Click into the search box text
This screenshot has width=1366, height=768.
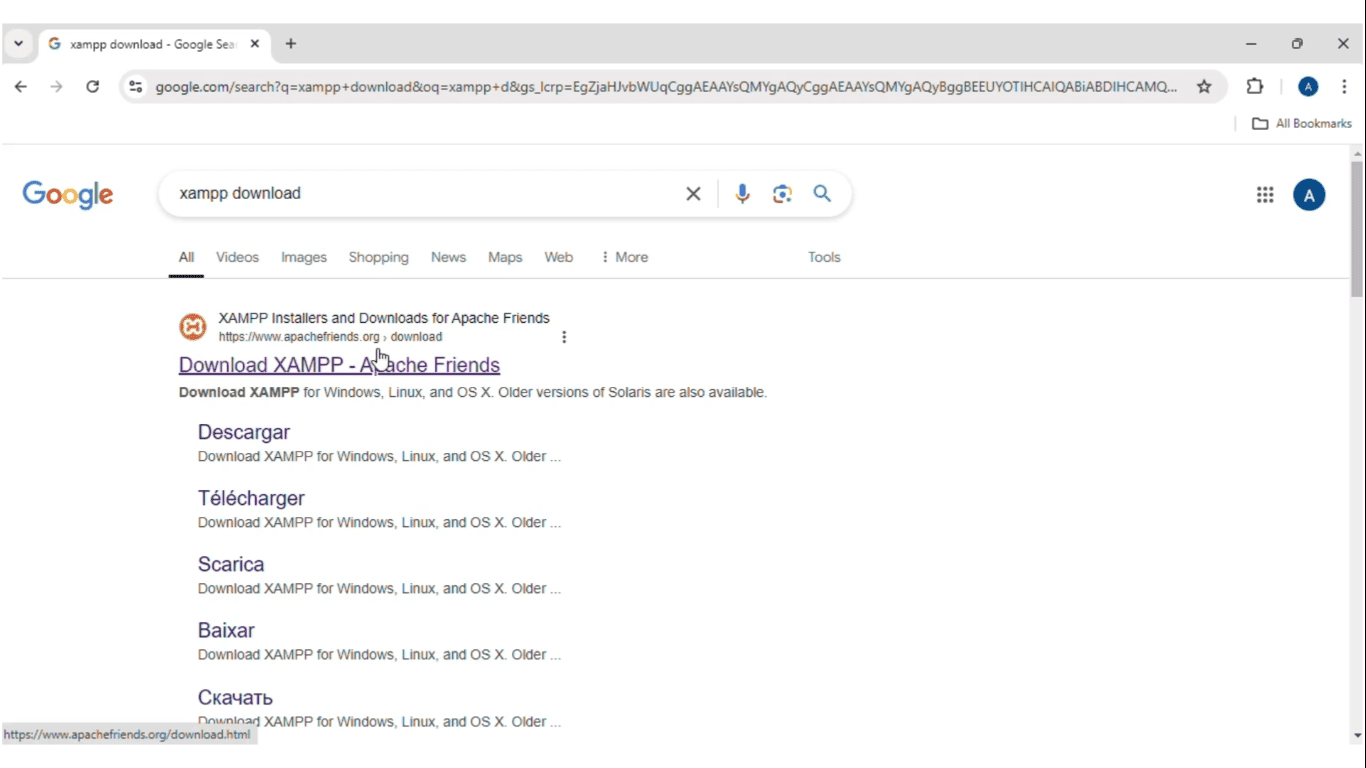pos(240,194)
